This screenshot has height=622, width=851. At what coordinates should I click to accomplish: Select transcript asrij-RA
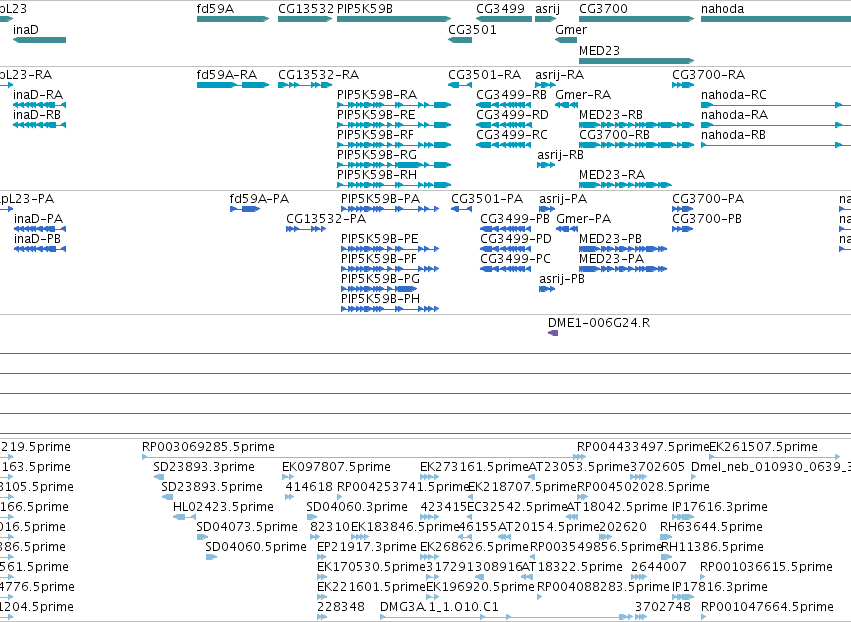(x=545, y=85)
